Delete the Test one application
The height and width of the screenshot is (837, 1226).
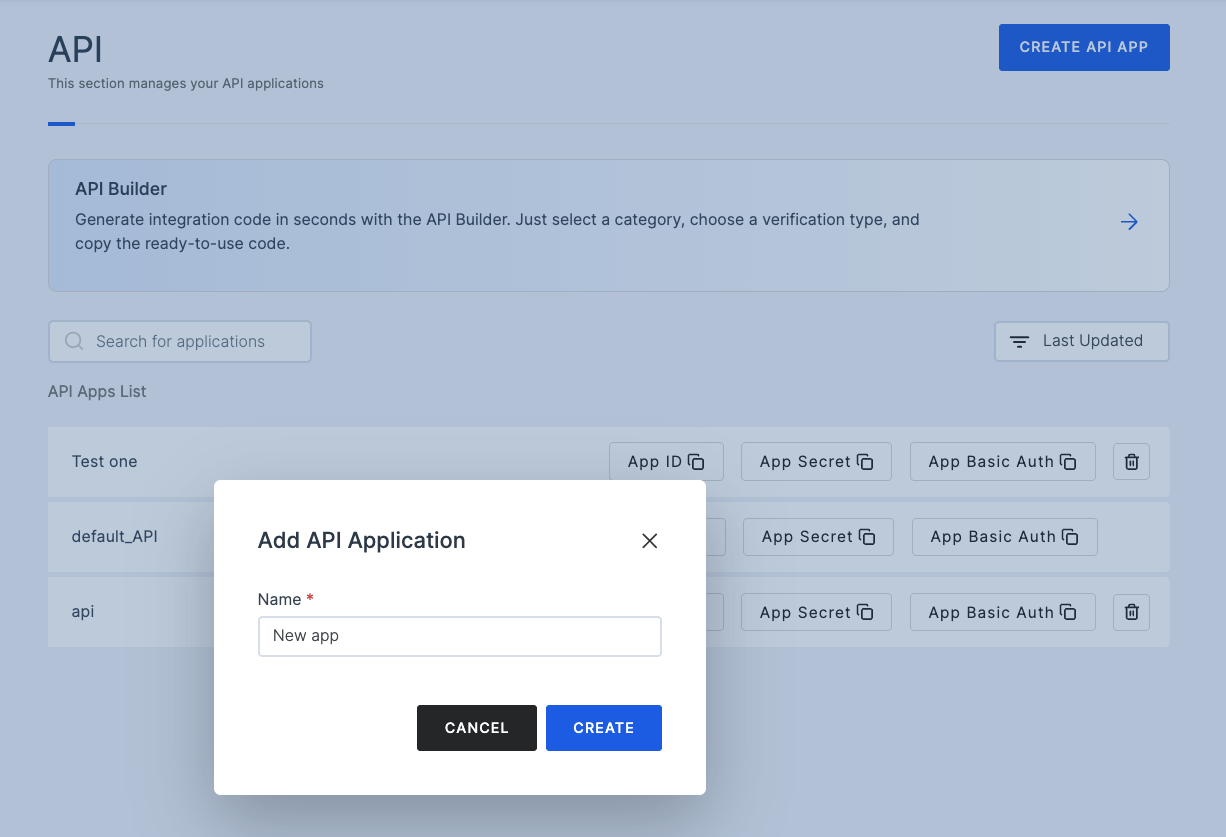point(1131,462)
